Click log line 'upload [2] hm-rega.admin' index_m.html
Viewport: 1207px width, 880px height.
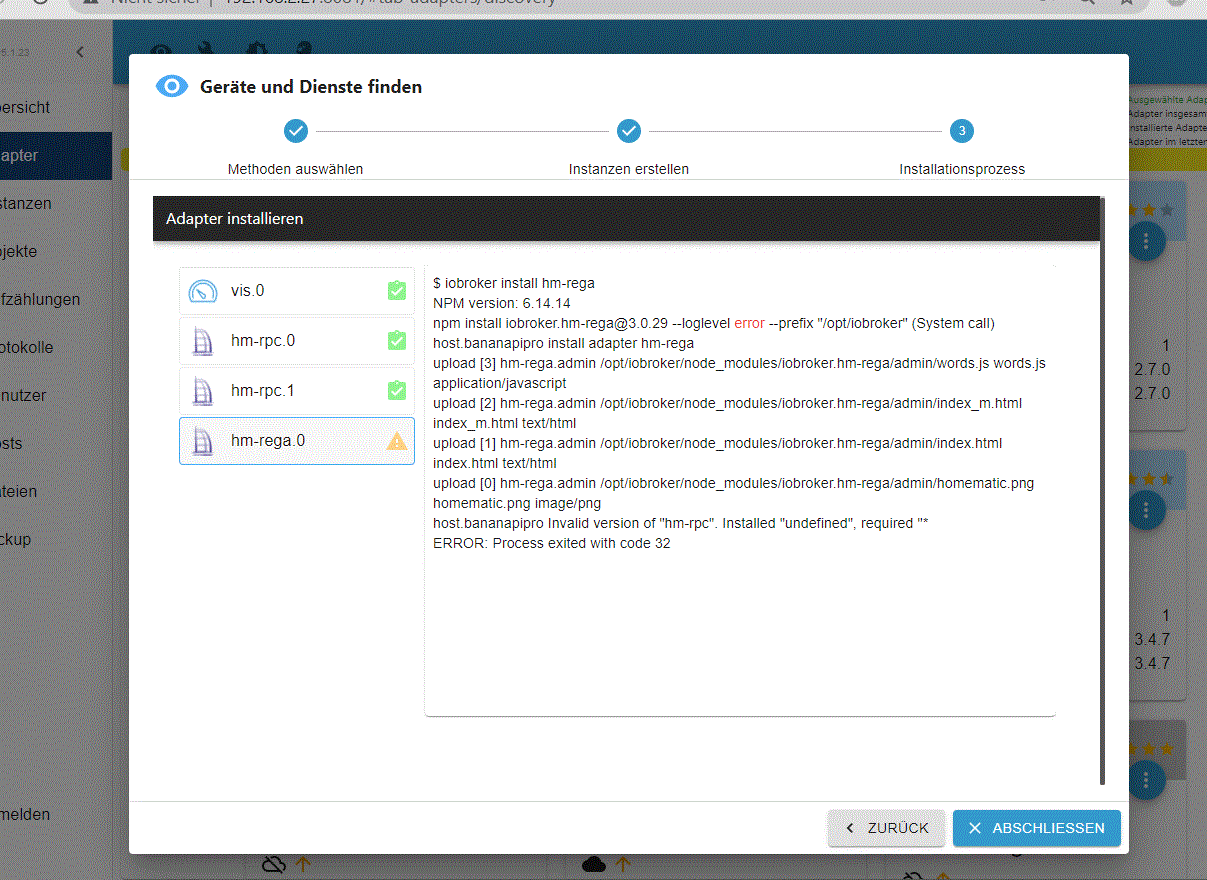(727, 413)
